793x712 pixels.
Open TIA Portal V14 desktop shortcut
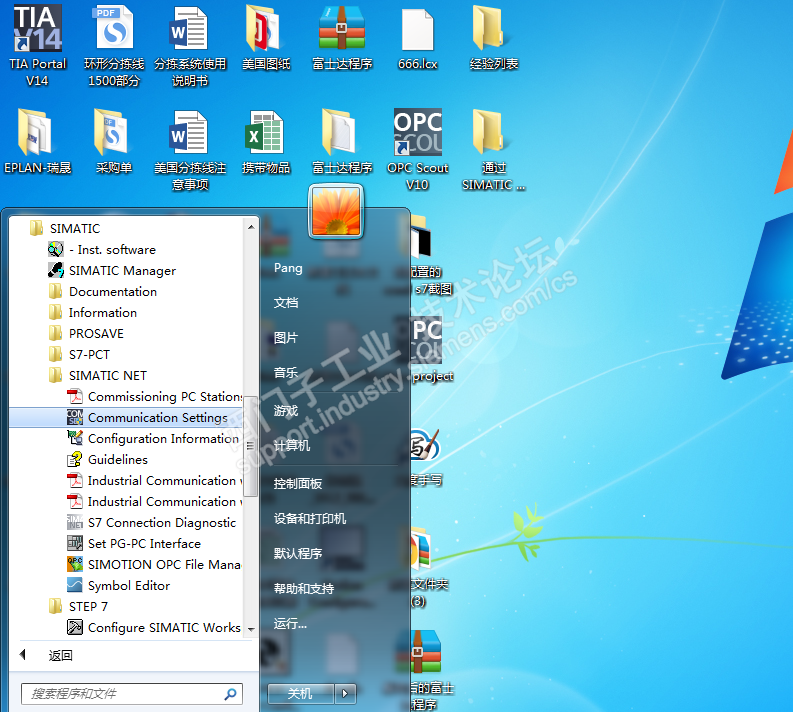[x=37, y=46]
